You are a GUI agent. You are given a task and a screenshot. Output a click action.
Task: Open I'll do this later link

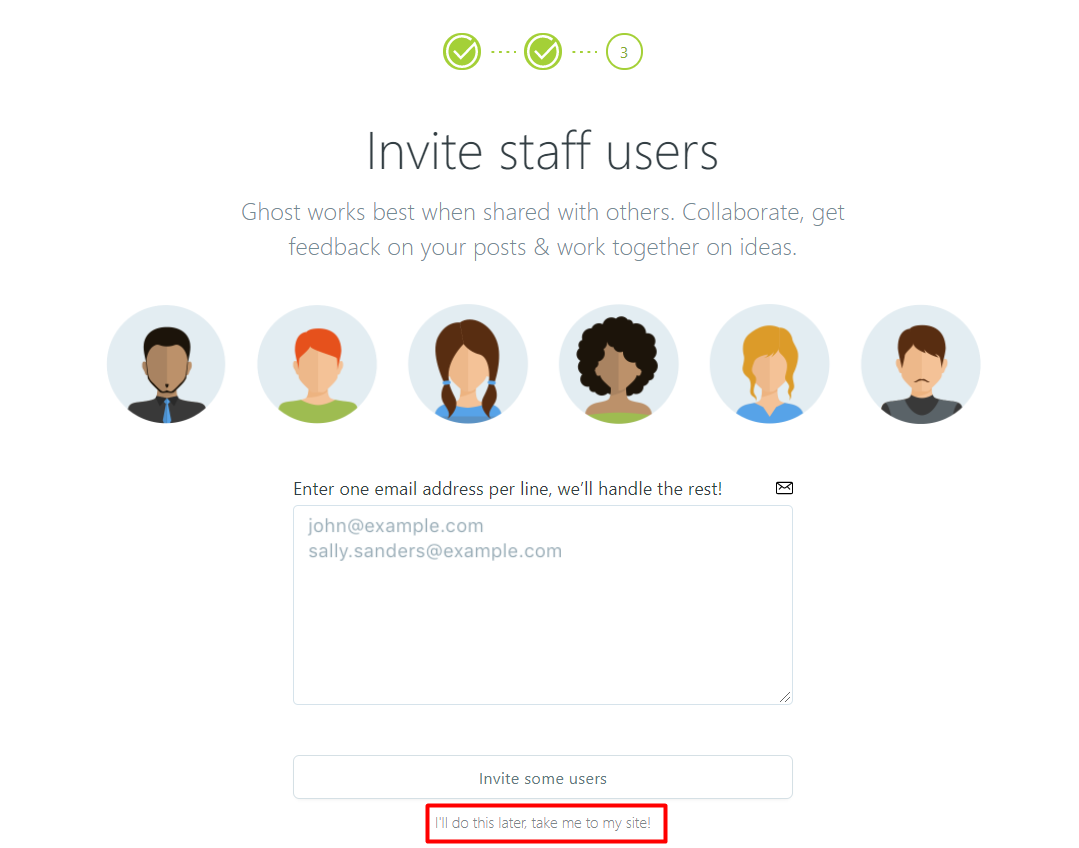[x=543, y=823]
